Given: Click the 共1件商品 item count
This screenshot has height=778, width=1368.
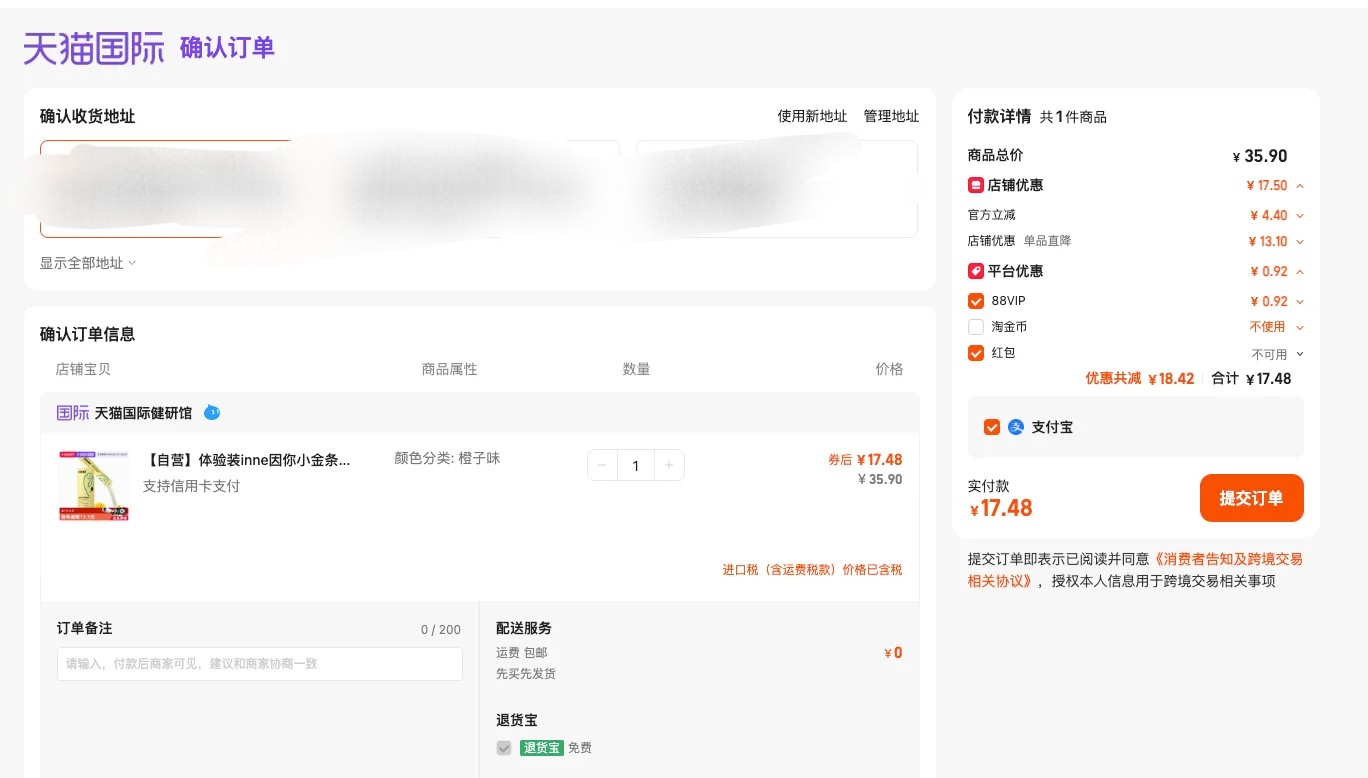Looking at the screenshot, I should pos(1073,117).
